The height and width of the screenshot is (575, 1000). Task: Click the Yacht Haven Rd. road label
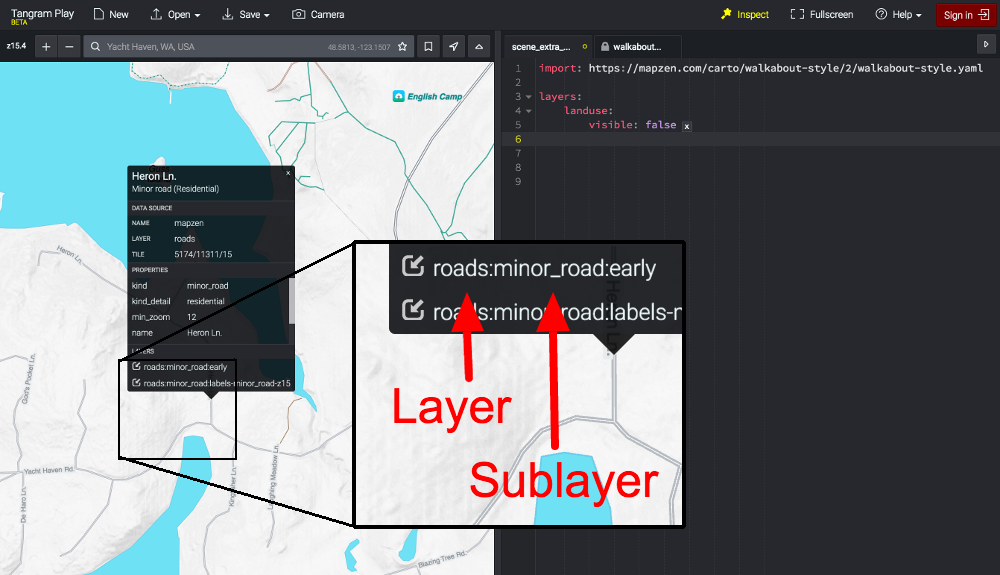tap(49, 470)
